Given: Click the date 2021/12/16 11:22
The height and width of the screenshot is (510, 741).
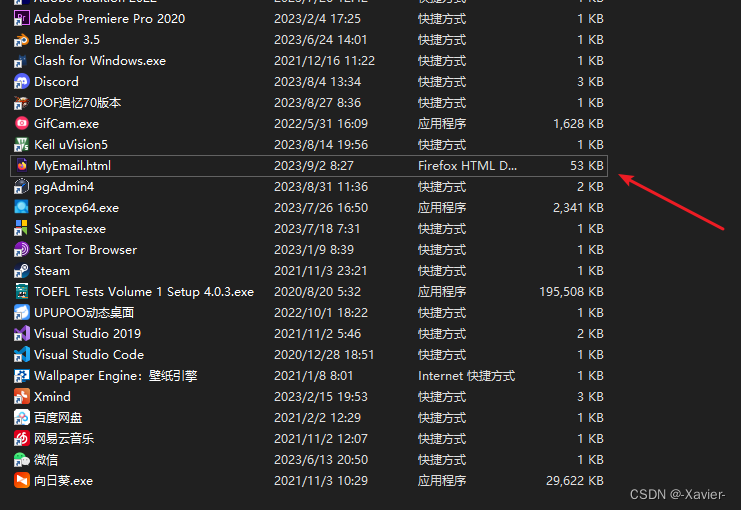Looking at the screenshot, I should click(325, 61).
